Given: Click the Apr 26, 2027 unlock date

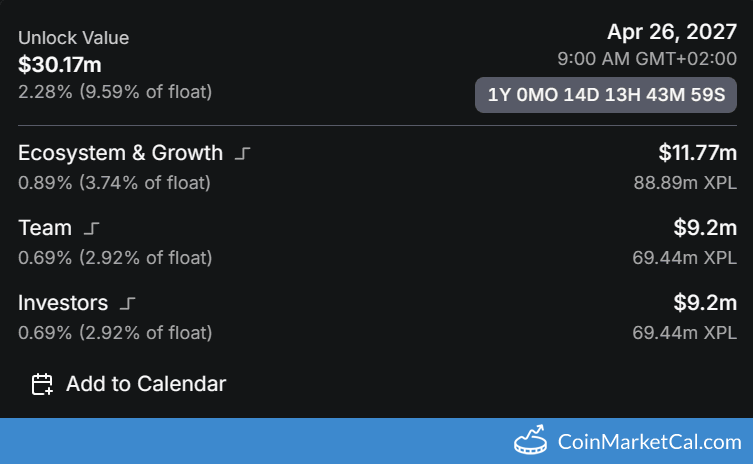Looking at the screenshot, I should [671, 32].
